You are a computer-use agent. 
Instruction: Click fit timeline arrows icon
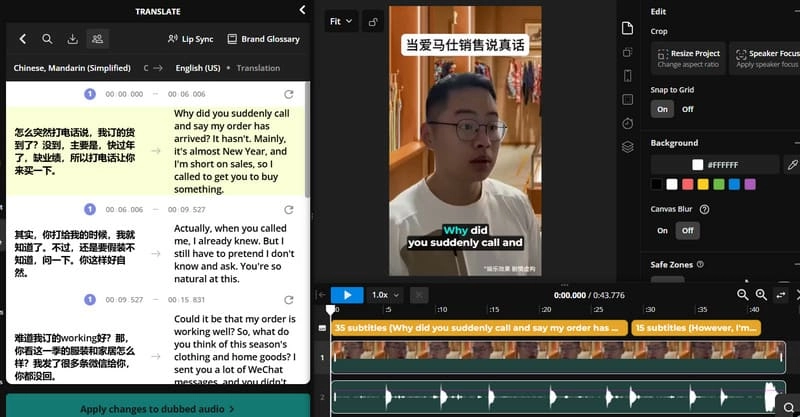(781, 295)
